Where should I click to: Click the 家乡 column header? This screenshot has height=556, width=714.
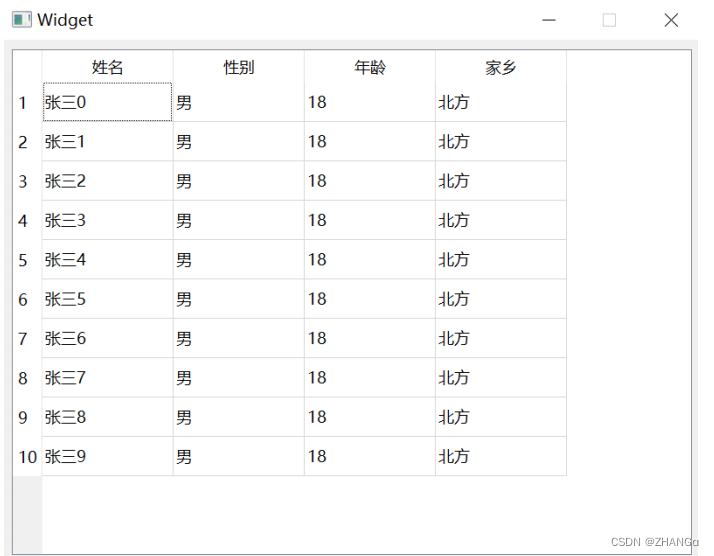pyautogui.click(x=501, y=67)
